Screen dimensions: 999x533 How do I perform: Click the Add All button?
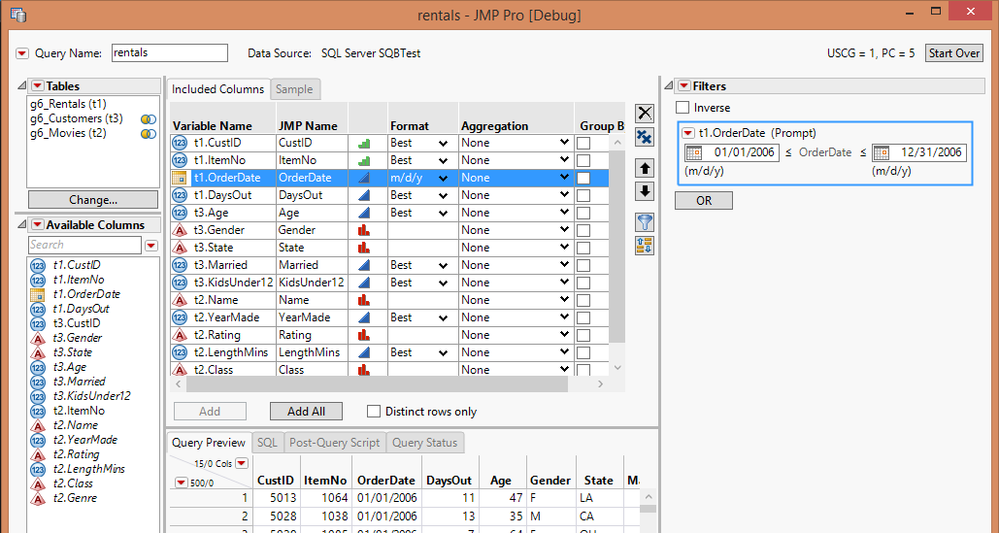pyautogui.click(x=306, y=411)
